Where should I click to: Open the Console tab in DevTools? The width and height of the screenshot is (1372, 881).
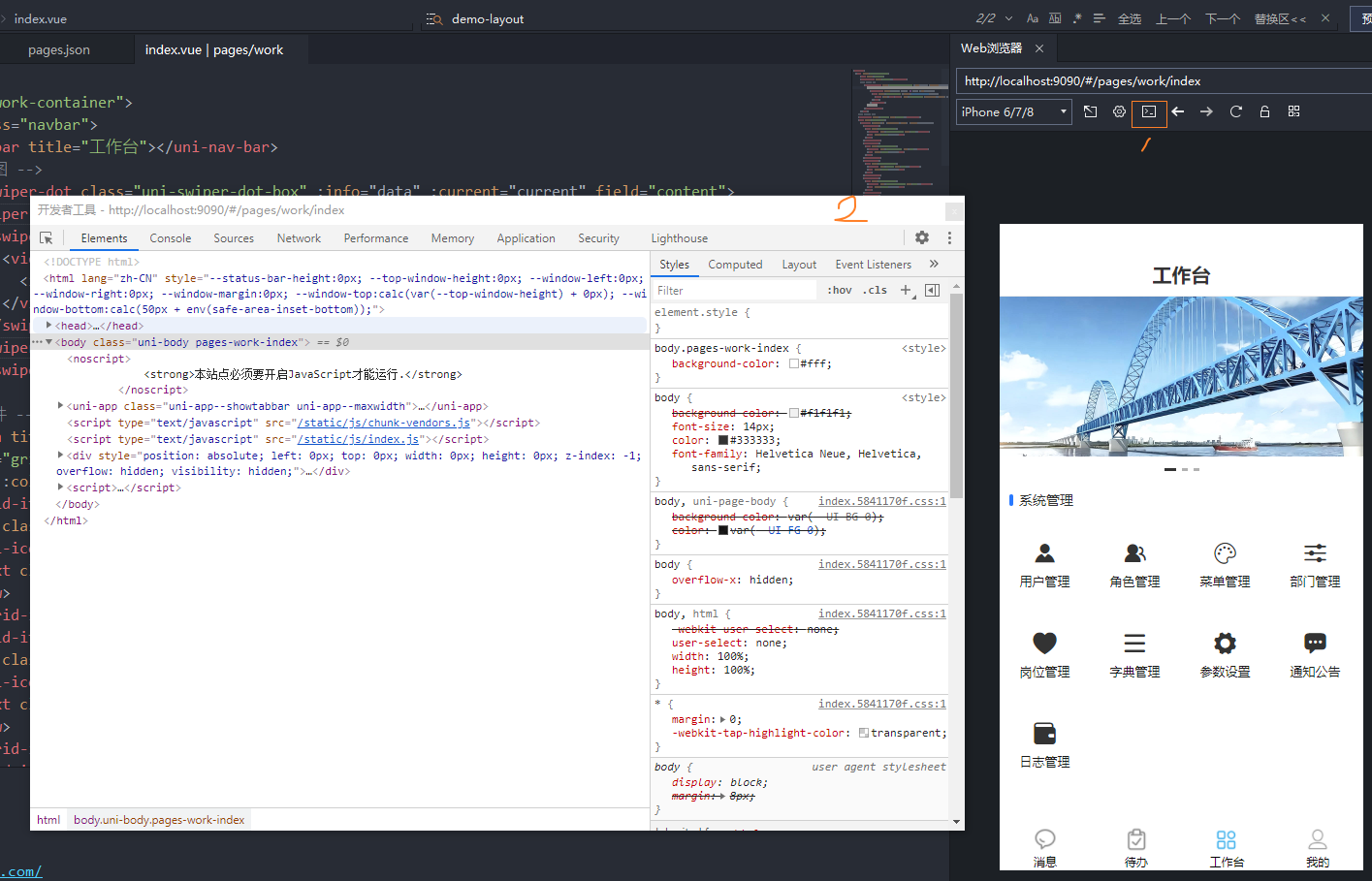[x=171, y=238]
